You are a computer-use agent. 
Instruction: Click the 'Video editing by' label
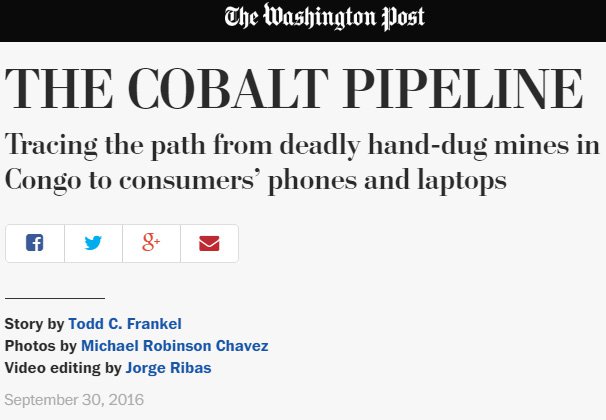click(x=63, y=368)
